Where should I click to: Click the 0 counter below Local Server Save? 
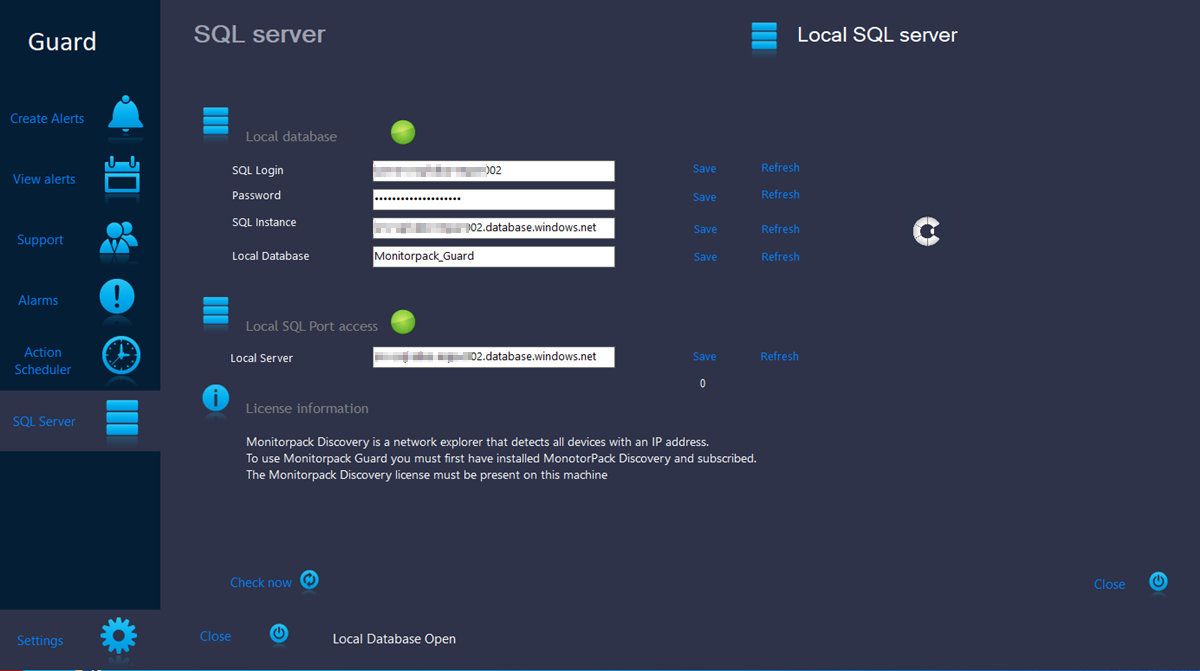click(703, 384)
